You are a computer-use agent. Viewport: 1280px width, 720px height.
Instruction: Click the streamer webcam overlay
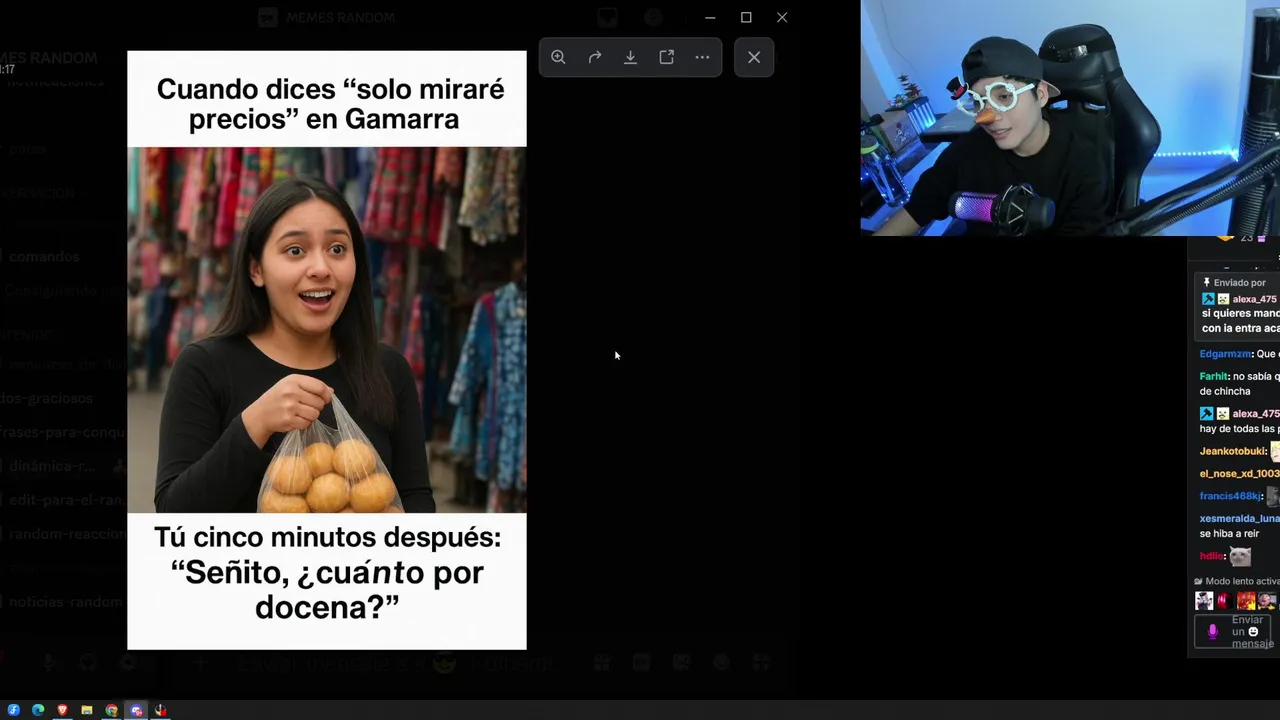1070,118
